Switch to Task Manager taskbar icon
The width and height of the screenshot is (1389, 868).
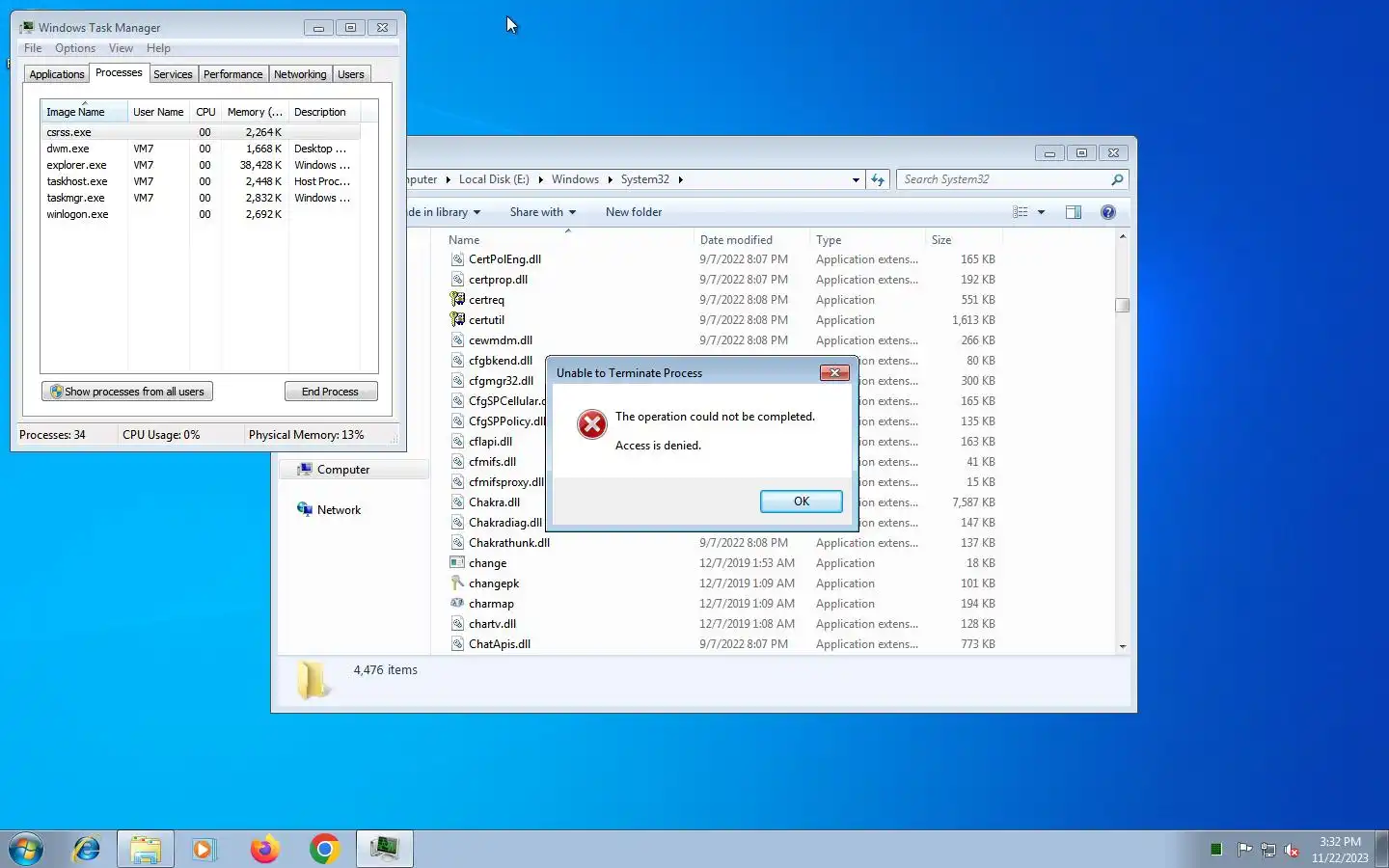(385, 849)
